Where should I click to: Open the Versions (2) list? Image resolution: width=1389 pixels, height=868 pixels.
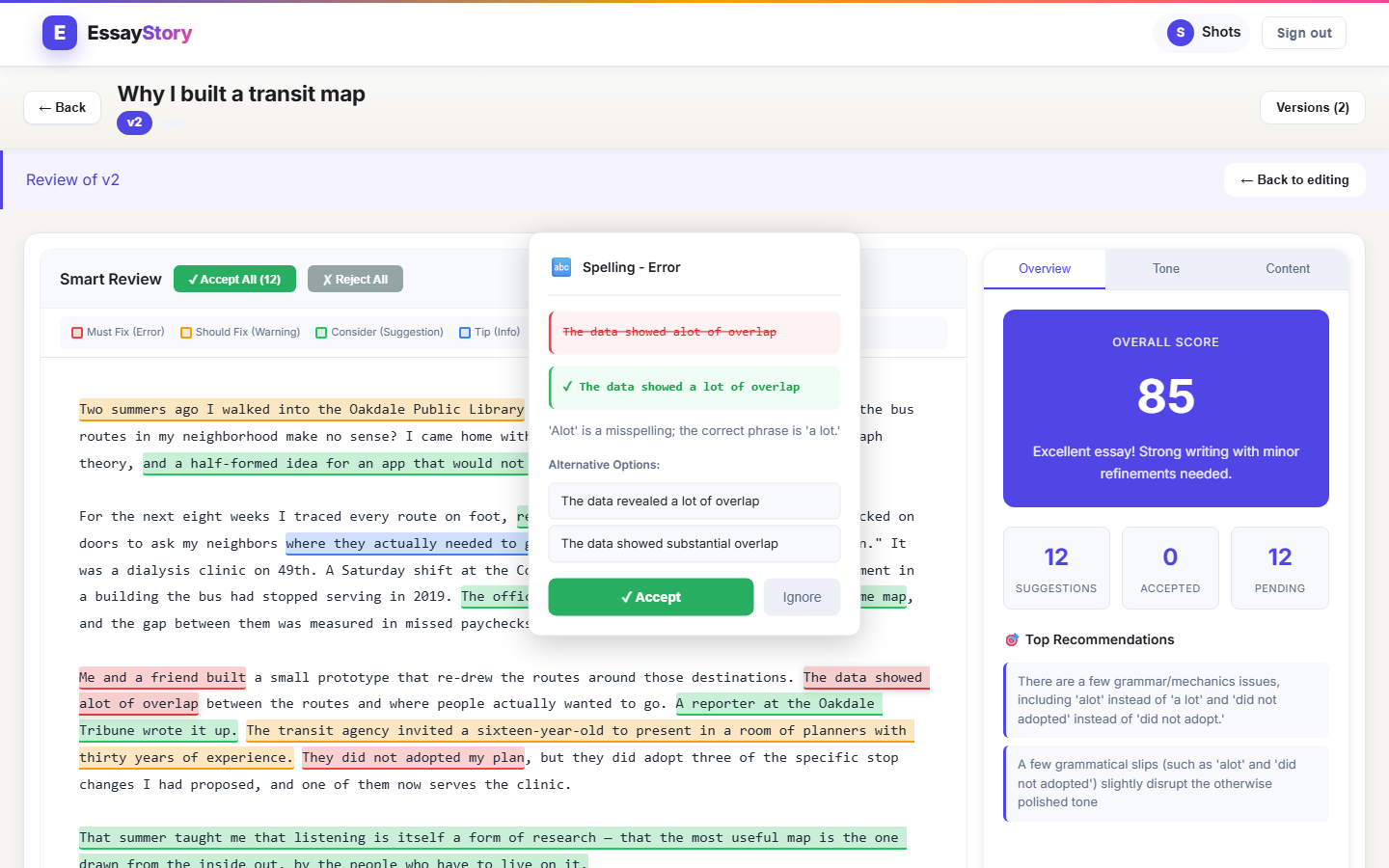pos(1313,107)
